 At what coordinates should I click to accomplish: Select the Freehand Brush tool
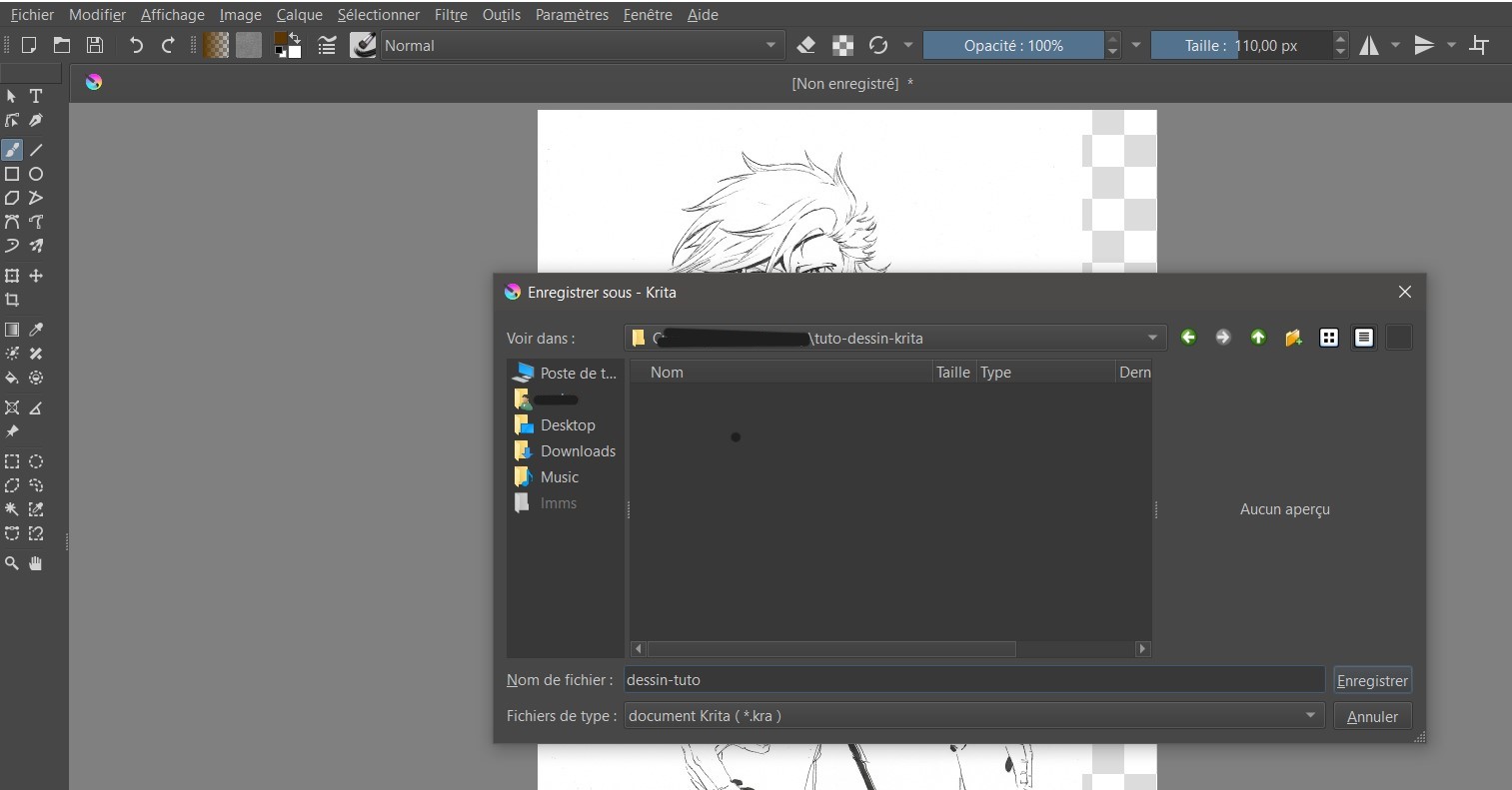[12, 150]
